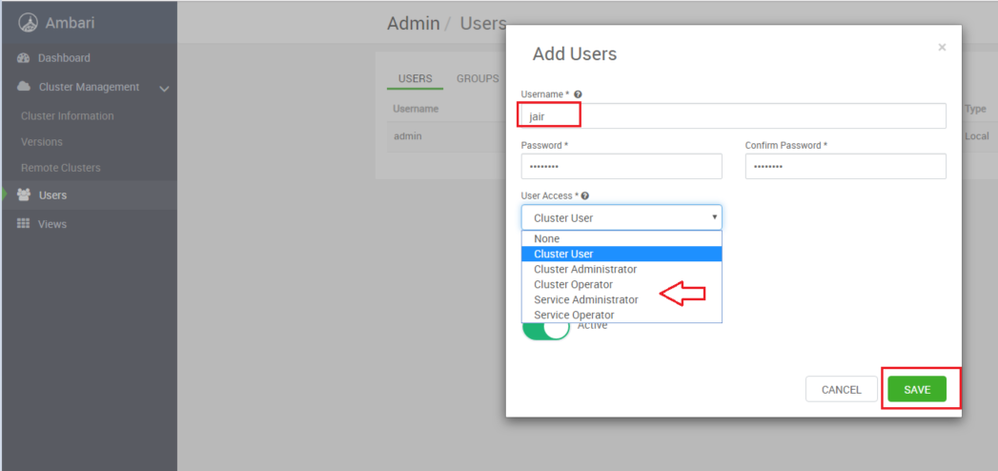Open the Dashboard icon in sidebar

24,58
